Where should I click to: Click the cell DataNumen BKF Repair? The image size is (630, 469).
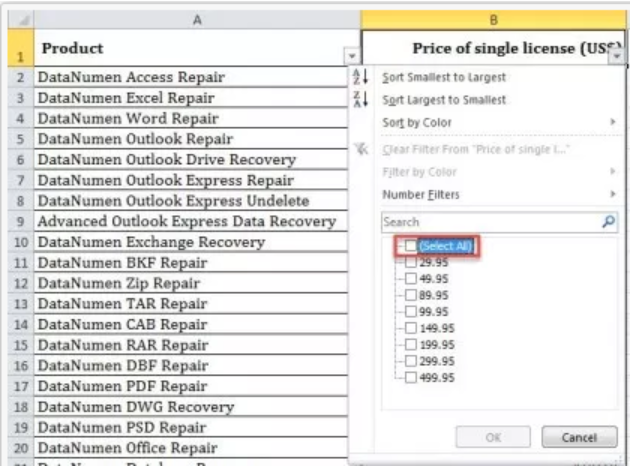pos(191,262)
